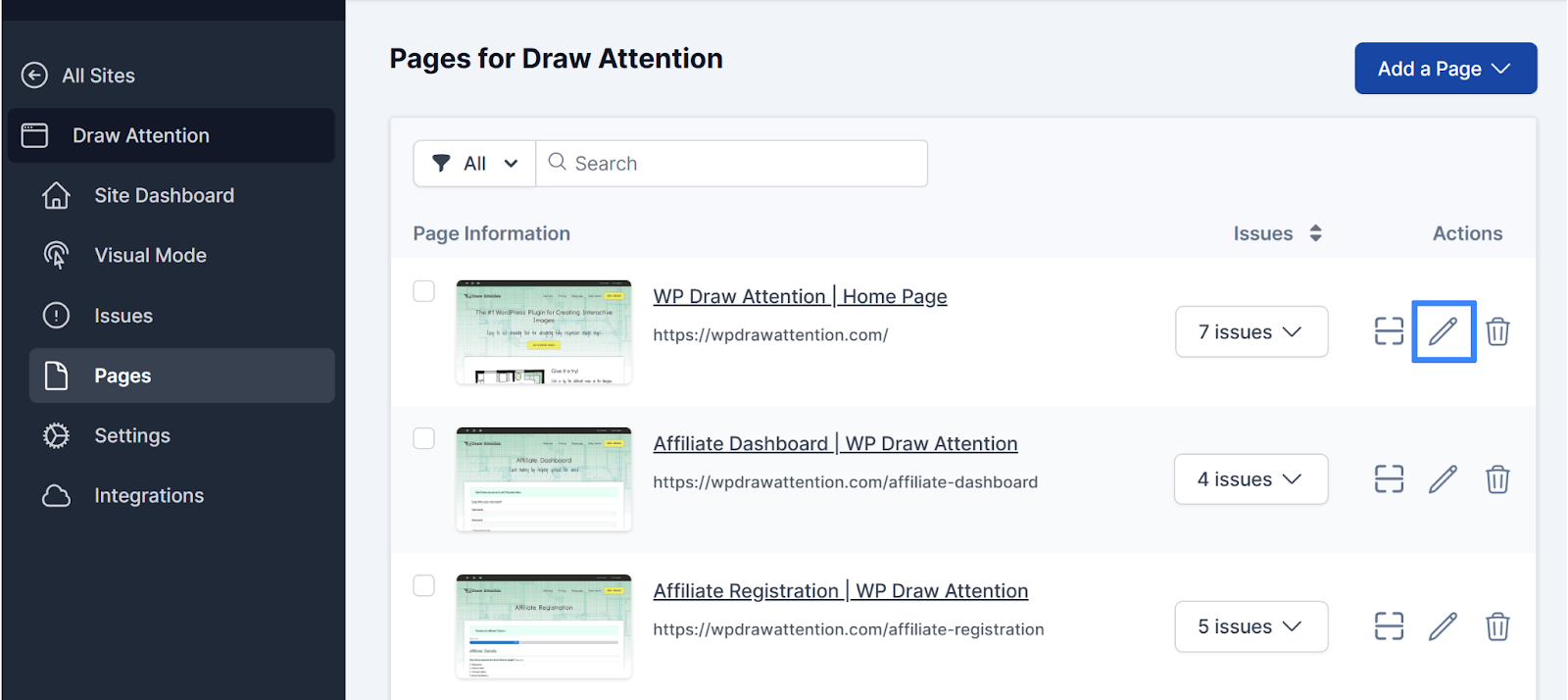Click the Page Information column header
The width and height of the screenshot is (1568, 700).
(x=491, y=233)
